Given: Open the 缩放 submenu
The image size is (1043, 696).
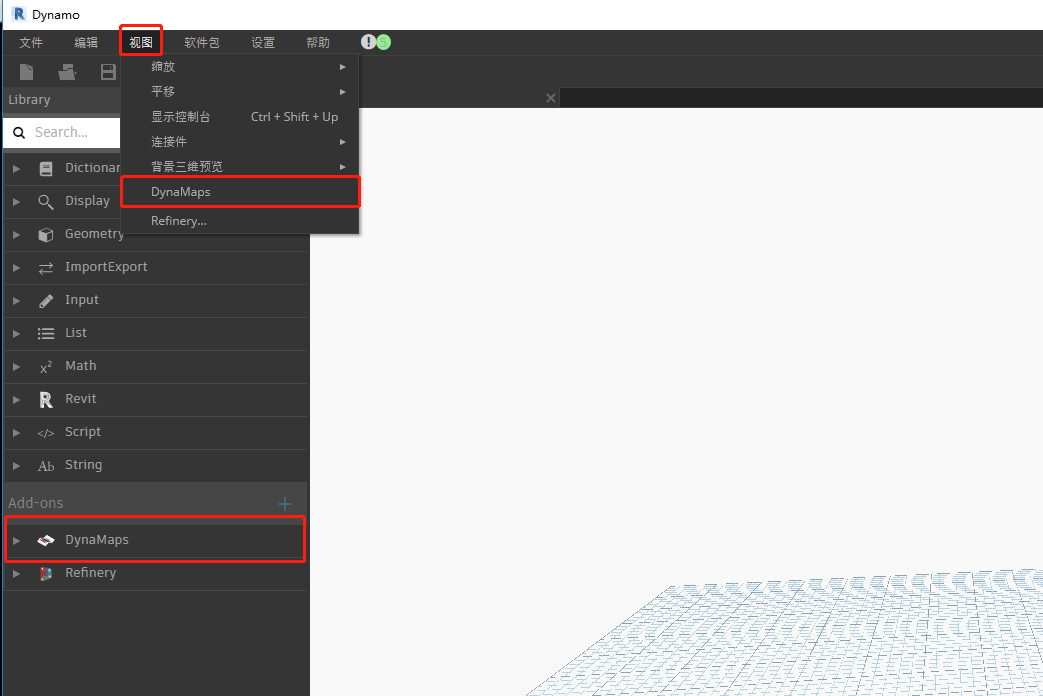Looking at the screenshot, I should click(x=240, y=67).
